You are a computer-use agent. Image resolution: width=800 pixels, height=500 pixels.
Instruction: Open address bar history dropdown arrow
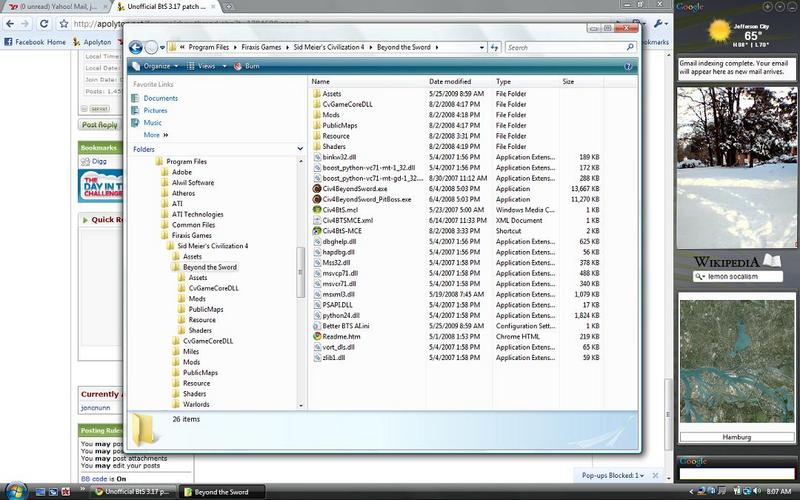click(482, 47)
